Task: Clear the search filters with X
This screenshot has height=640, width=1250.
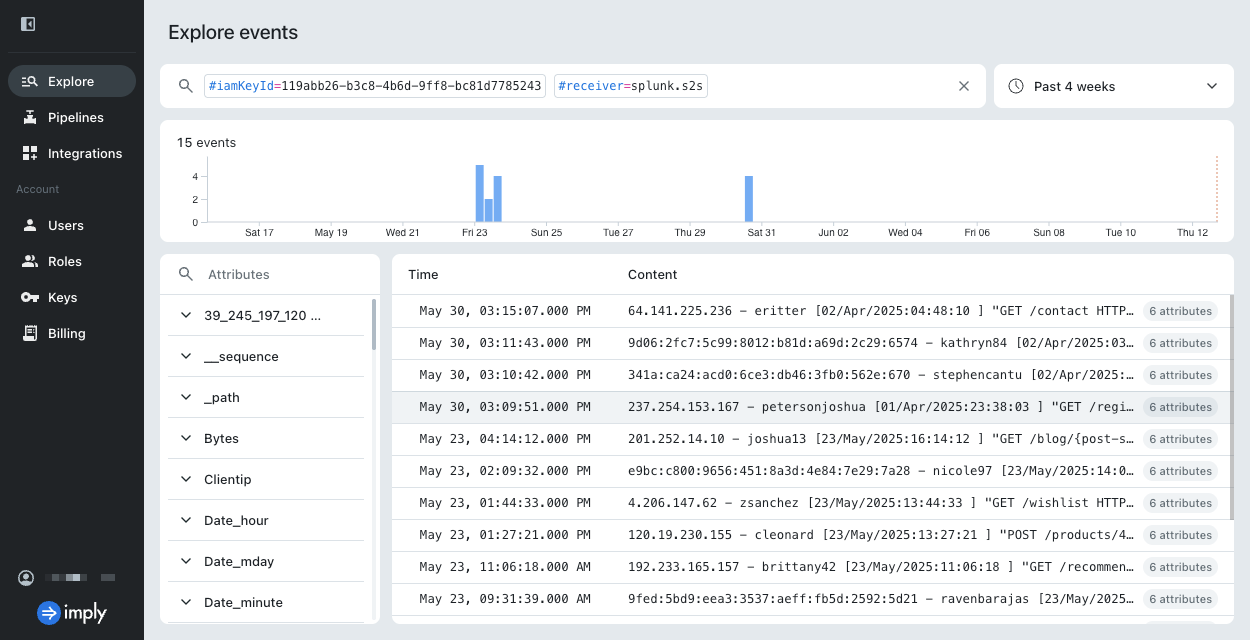Action: coord(964,86)
